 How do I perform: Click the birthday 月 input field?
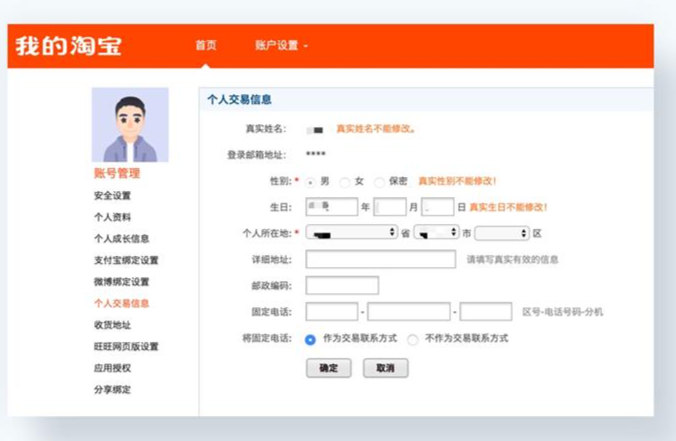pos(390,207)
